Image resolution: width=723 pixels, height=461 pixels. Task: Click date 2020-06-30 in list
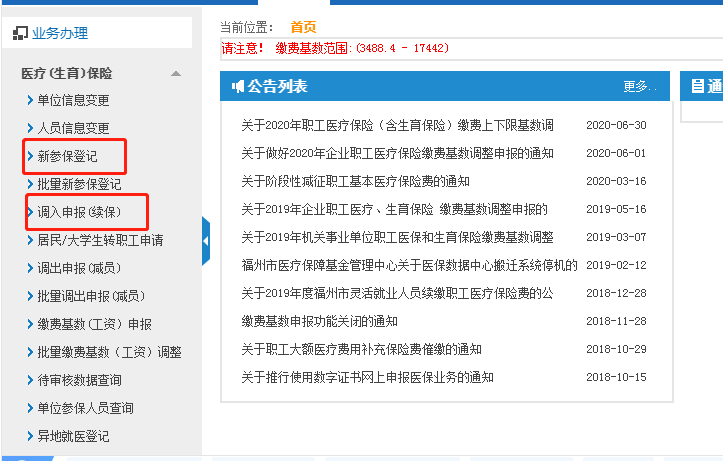[x=616, y=125]
